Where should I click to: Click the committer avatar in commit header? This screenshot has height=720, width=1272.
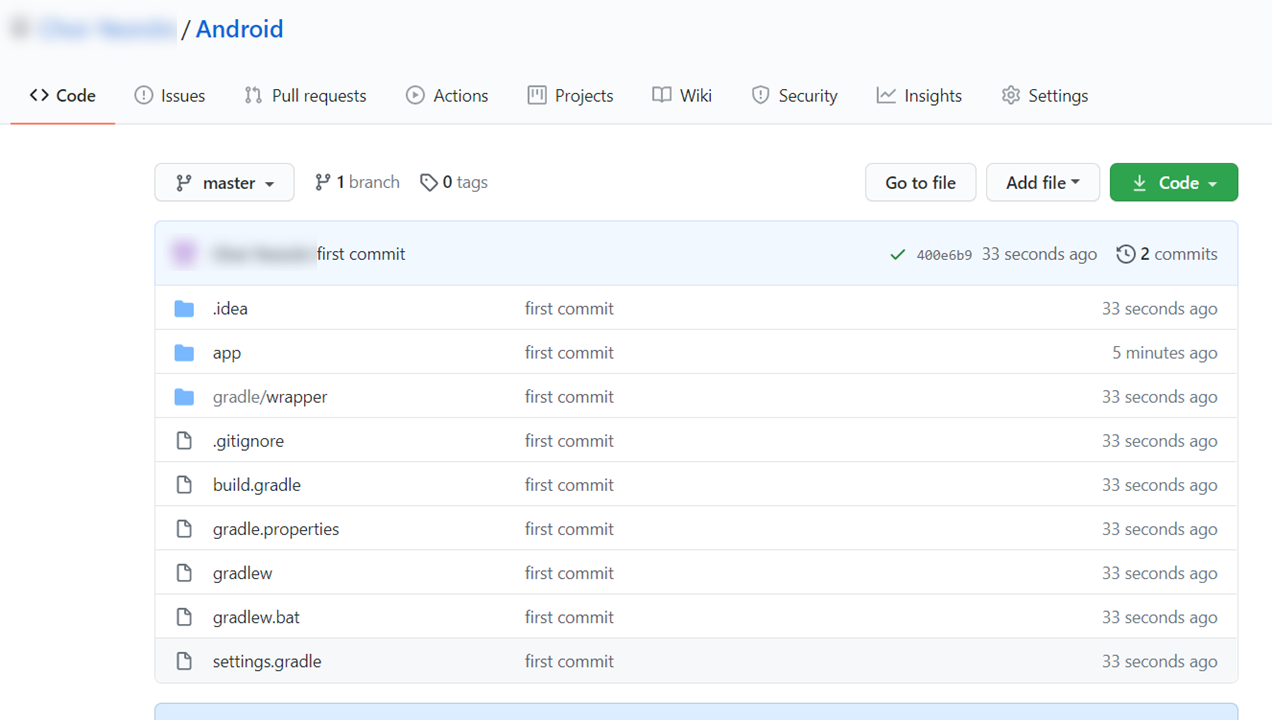184,254
